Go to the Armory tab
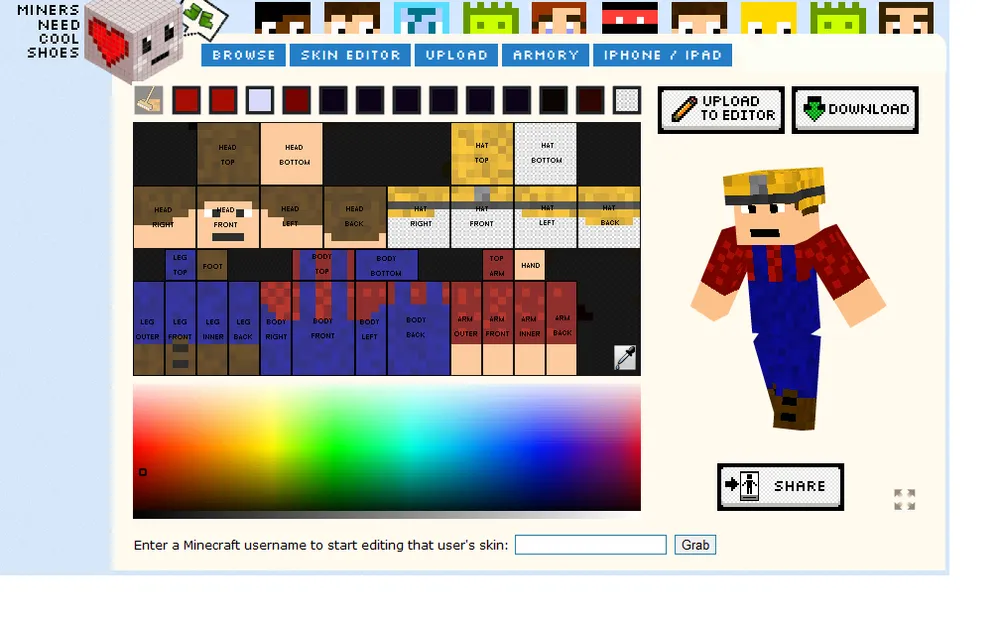1000x625 pixels. pos(546,55)
